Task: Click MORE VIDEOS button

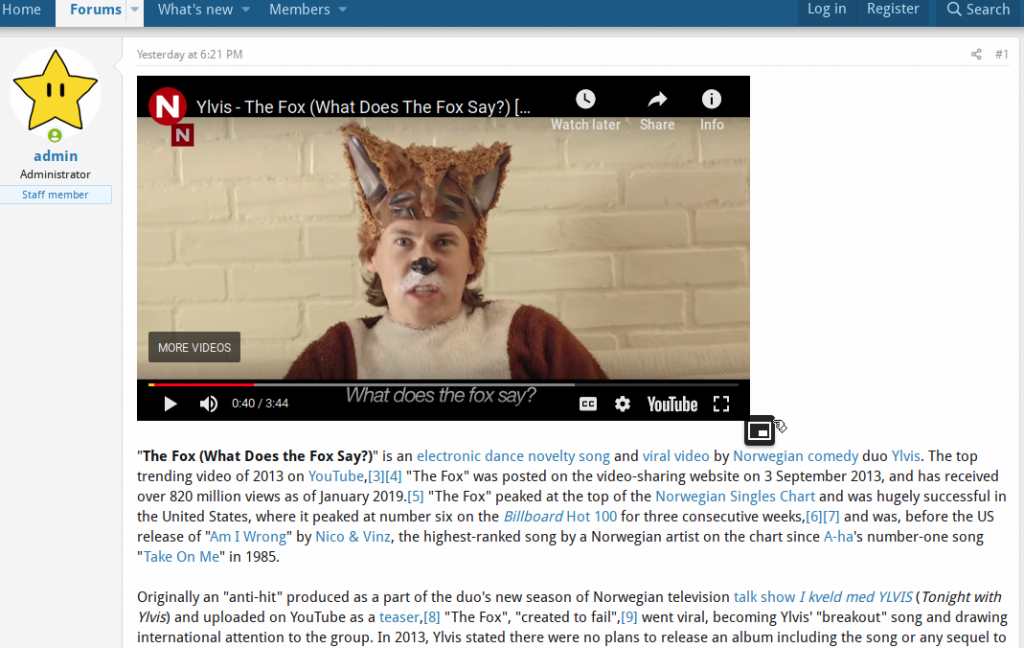Action: 194,348
